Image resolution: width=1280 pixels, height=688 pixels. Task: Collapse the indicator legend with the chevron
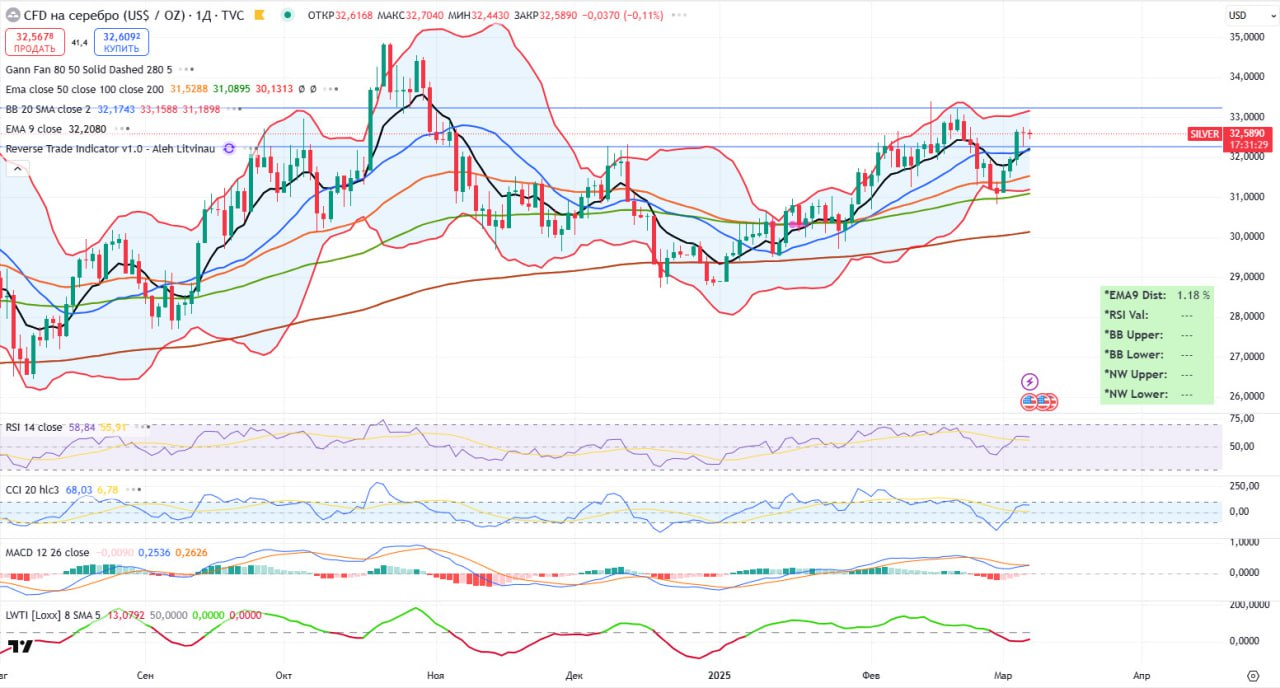17,170
